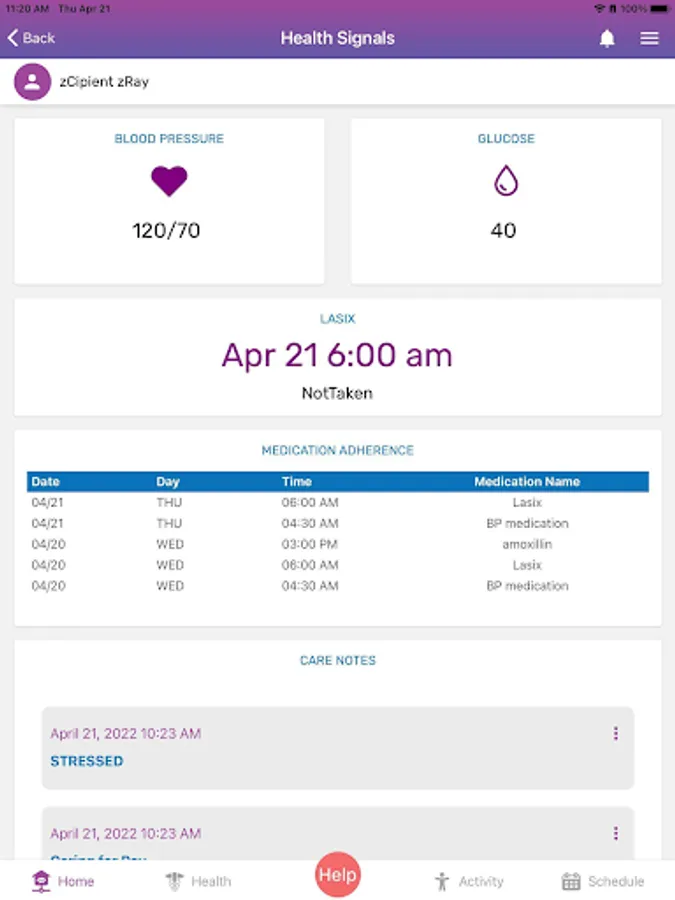Select the 120/70 blood pressure reading
675x900 pixels.
167,231
